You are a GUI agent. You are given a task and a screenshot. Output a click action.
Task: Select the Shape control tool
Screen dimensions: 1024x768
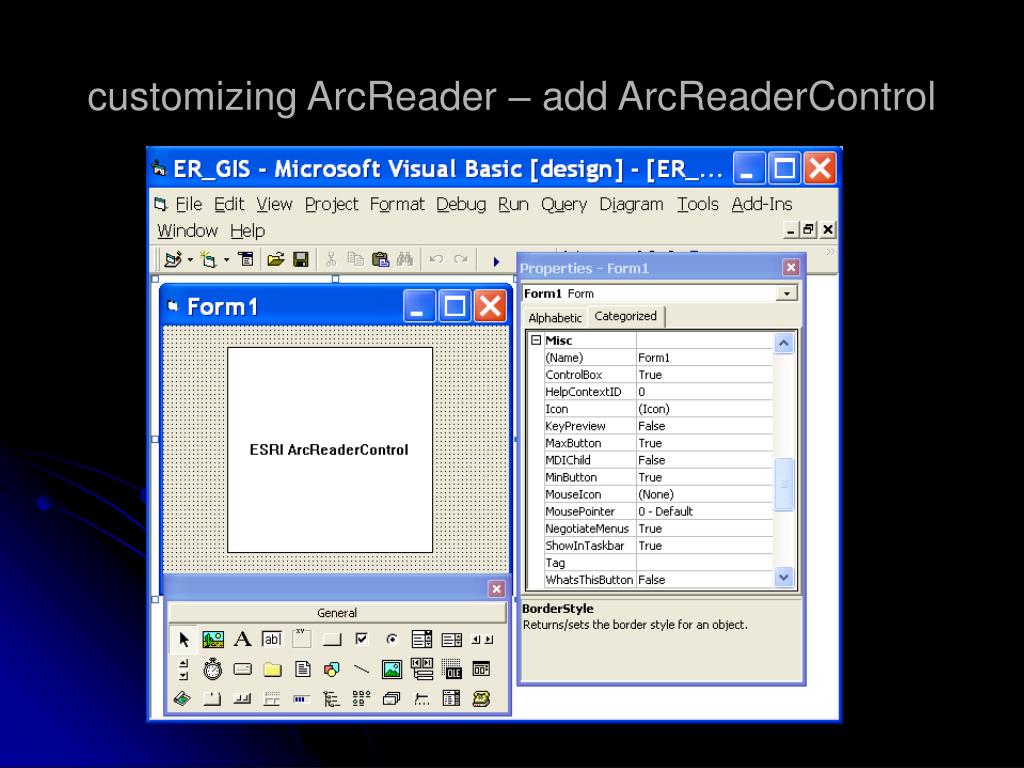[x=332, y=669]
